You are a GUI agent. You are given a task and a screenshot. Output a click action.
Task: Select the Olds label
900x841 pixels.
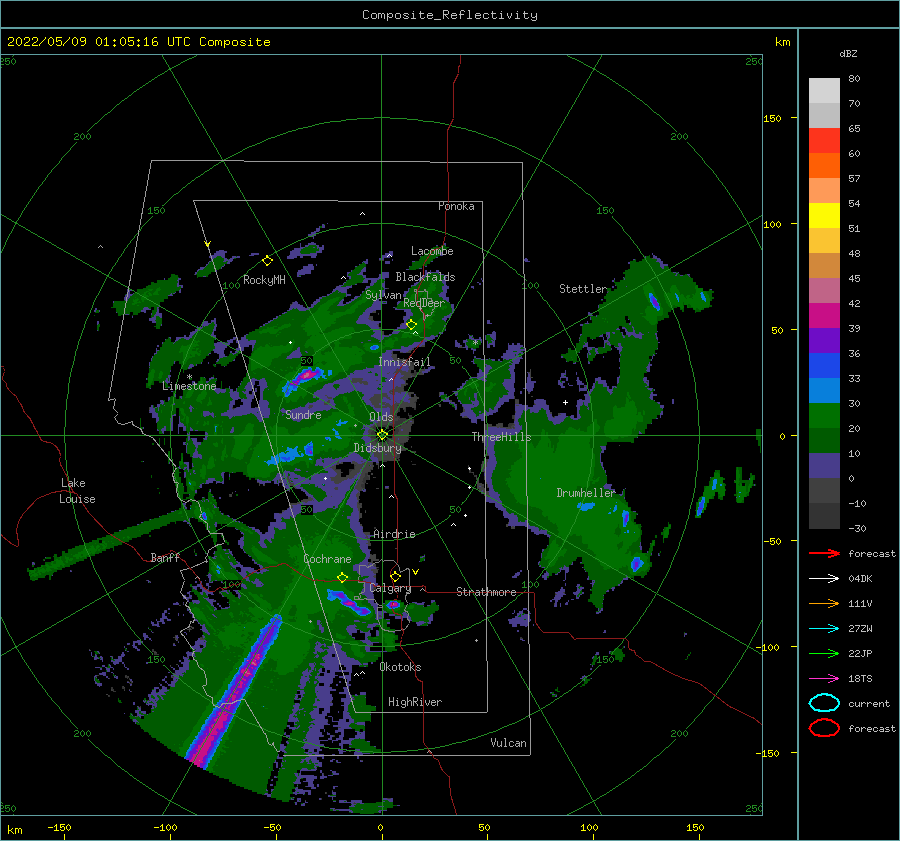pyautogui.click(x=381, y=417)
